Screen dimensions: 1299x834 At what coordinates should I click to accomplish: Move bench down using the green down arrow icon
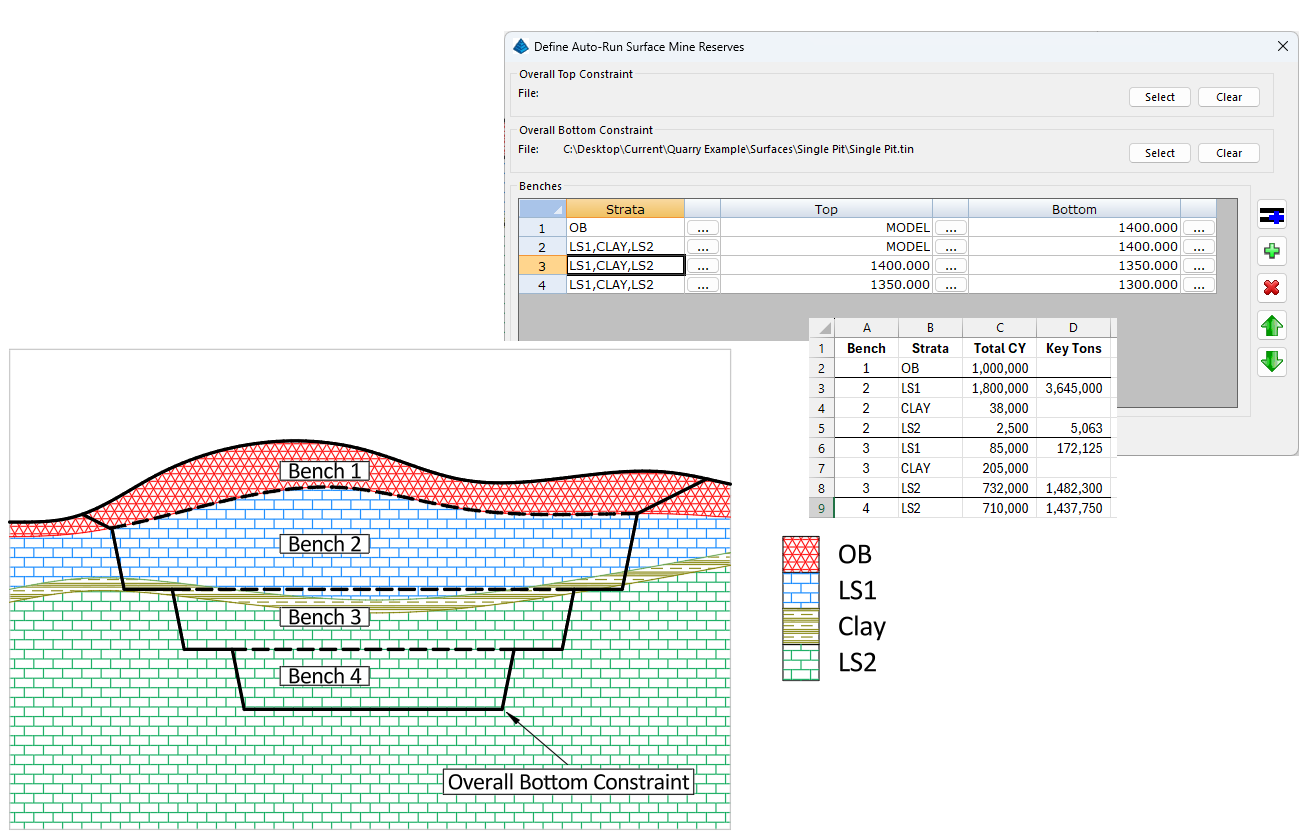click(x=1271, y=361)
